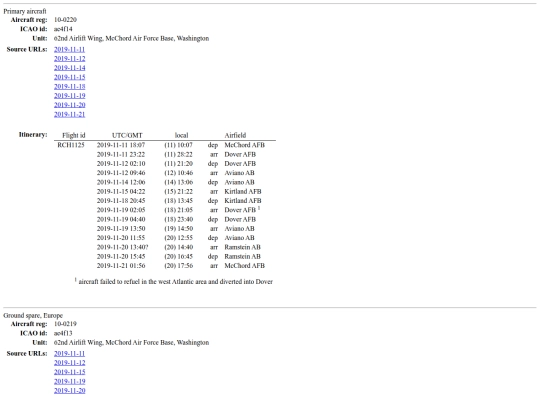Open the 2019-11-19 source link under Ground spare
Screen dimensions: 540x405
(69, 381)
